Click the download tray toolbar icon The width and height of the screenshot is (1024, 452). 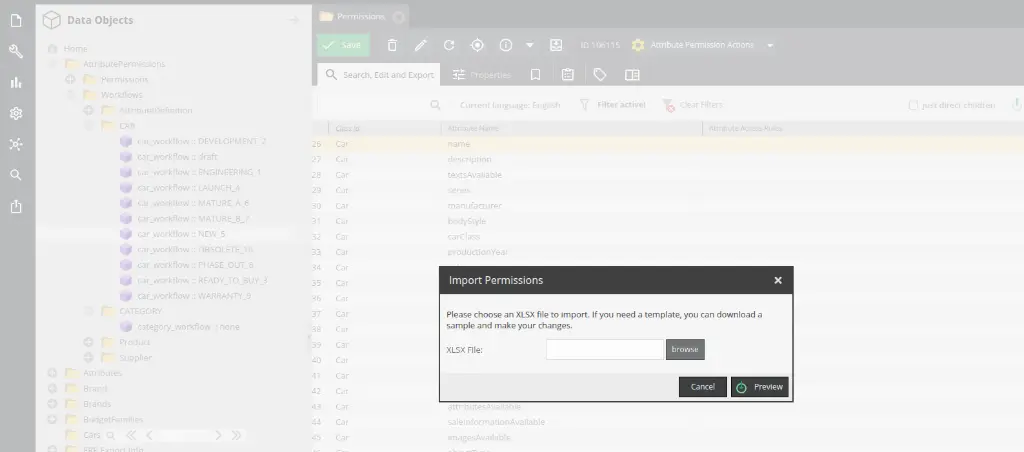pyautogui.click(x=556, y=45)
